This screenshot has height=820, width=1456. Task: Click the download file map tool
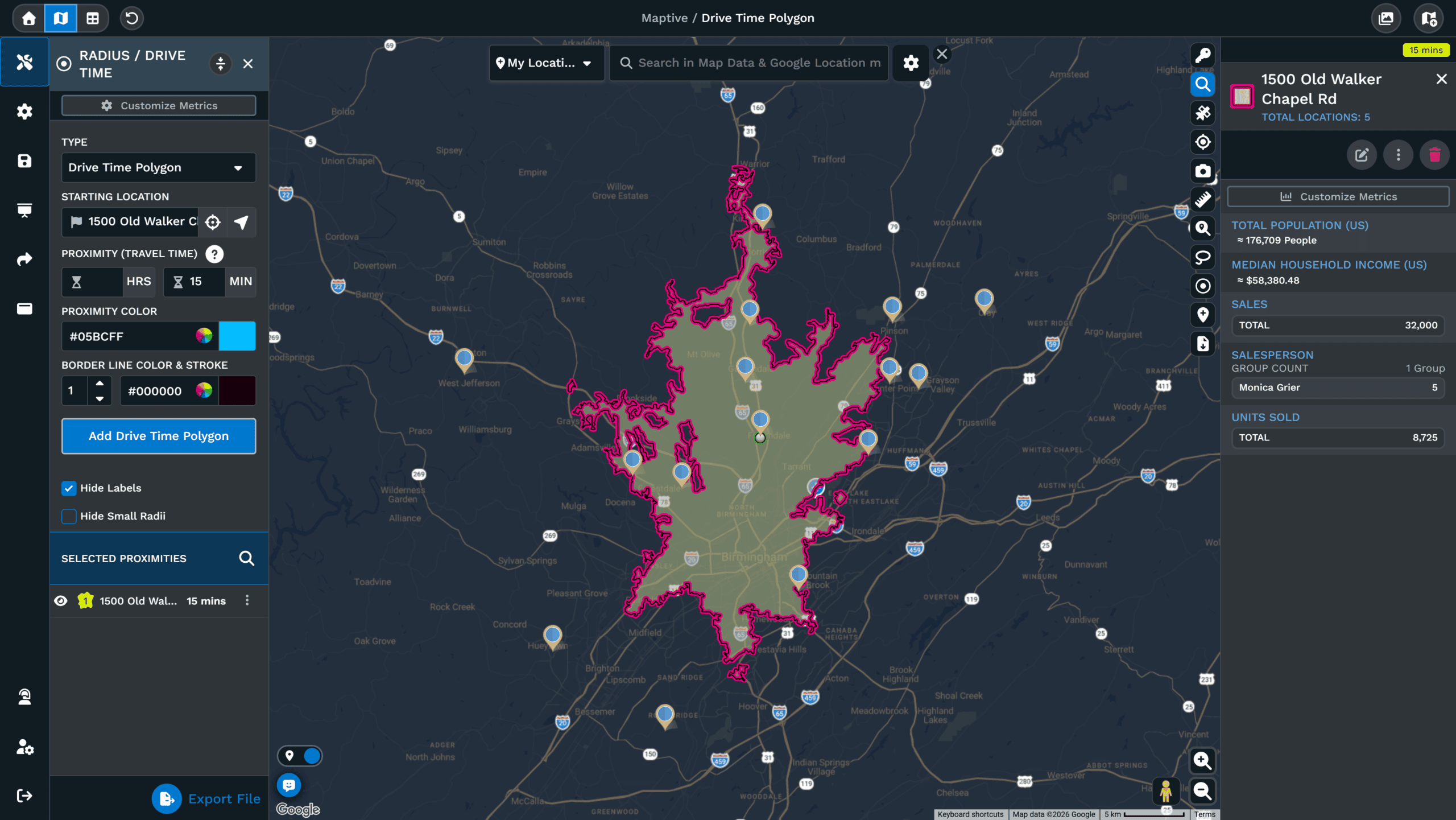(1202, 344)
